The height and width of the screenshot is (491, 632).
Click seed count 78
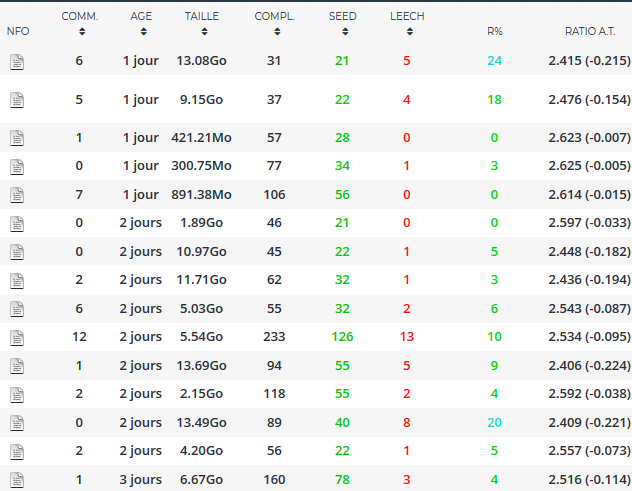[342, 480]
